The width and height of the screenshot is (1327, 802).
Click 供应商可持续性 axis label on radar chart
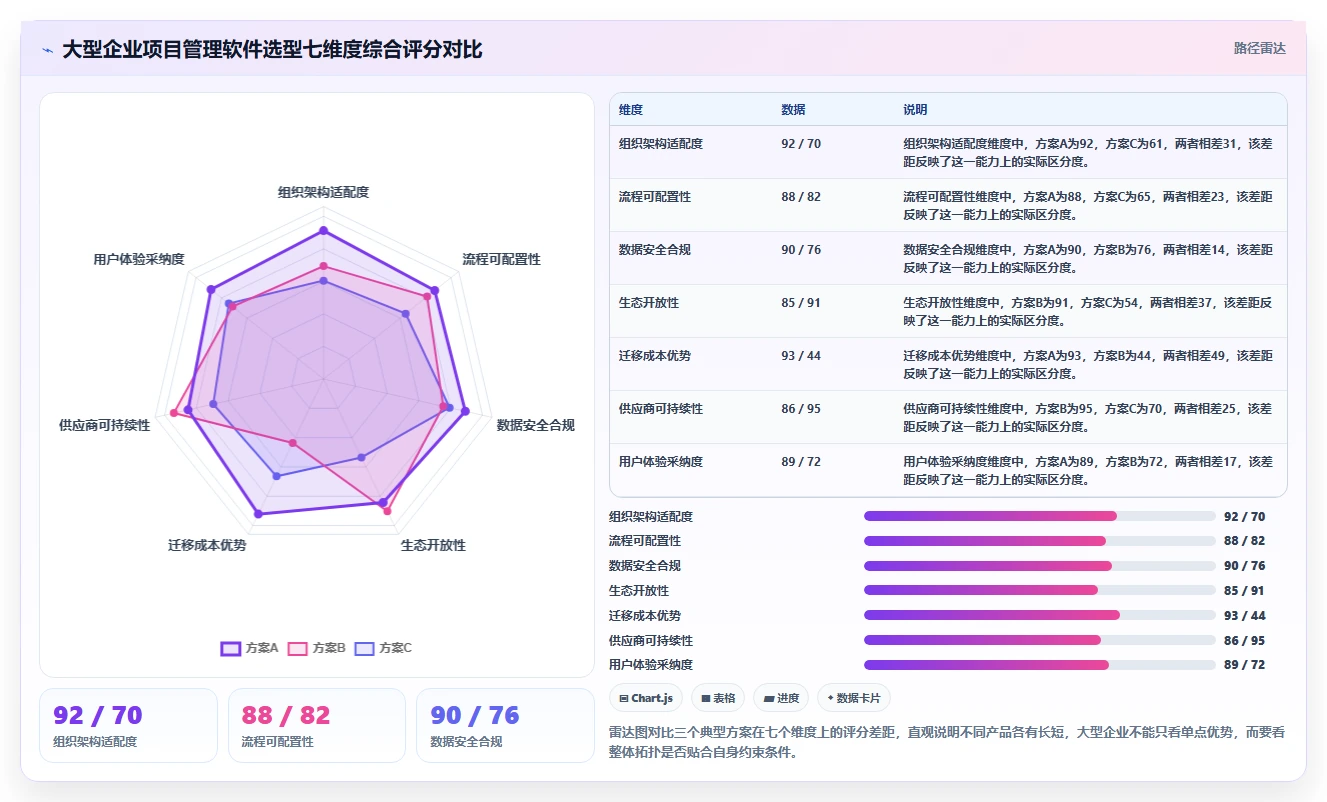[x=105, y=425]
